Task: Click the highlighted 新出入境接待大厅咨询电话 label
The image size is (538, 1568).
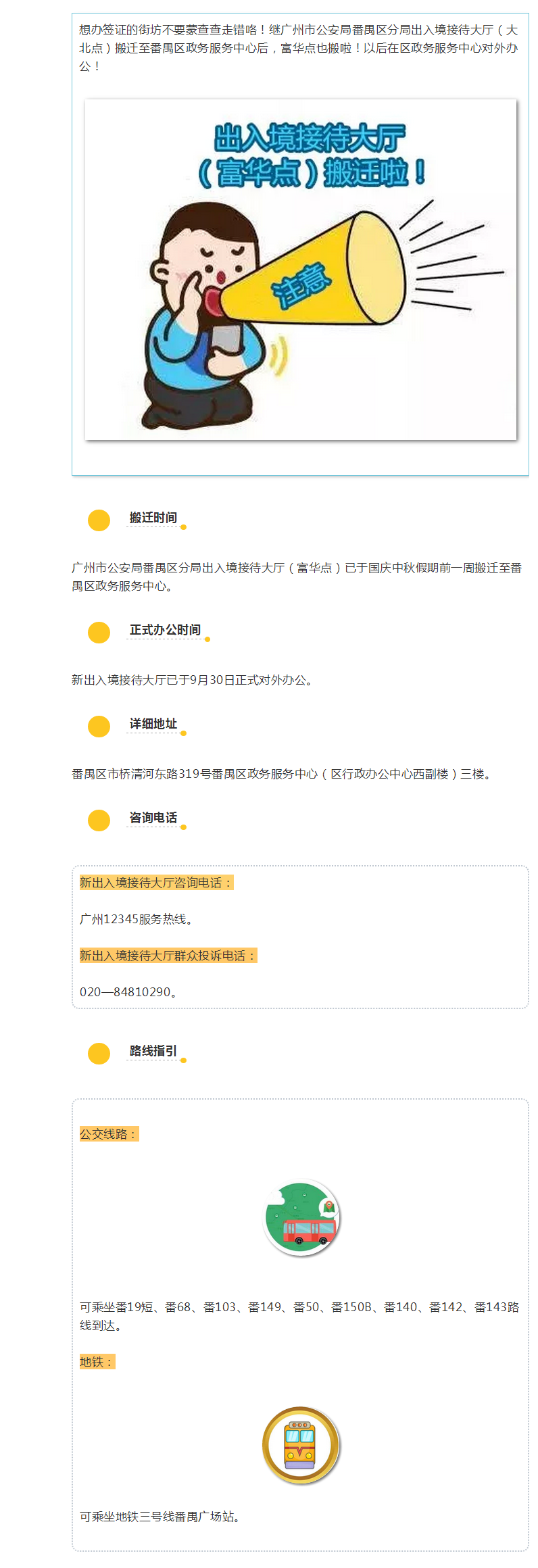Action: pos(156,882)
